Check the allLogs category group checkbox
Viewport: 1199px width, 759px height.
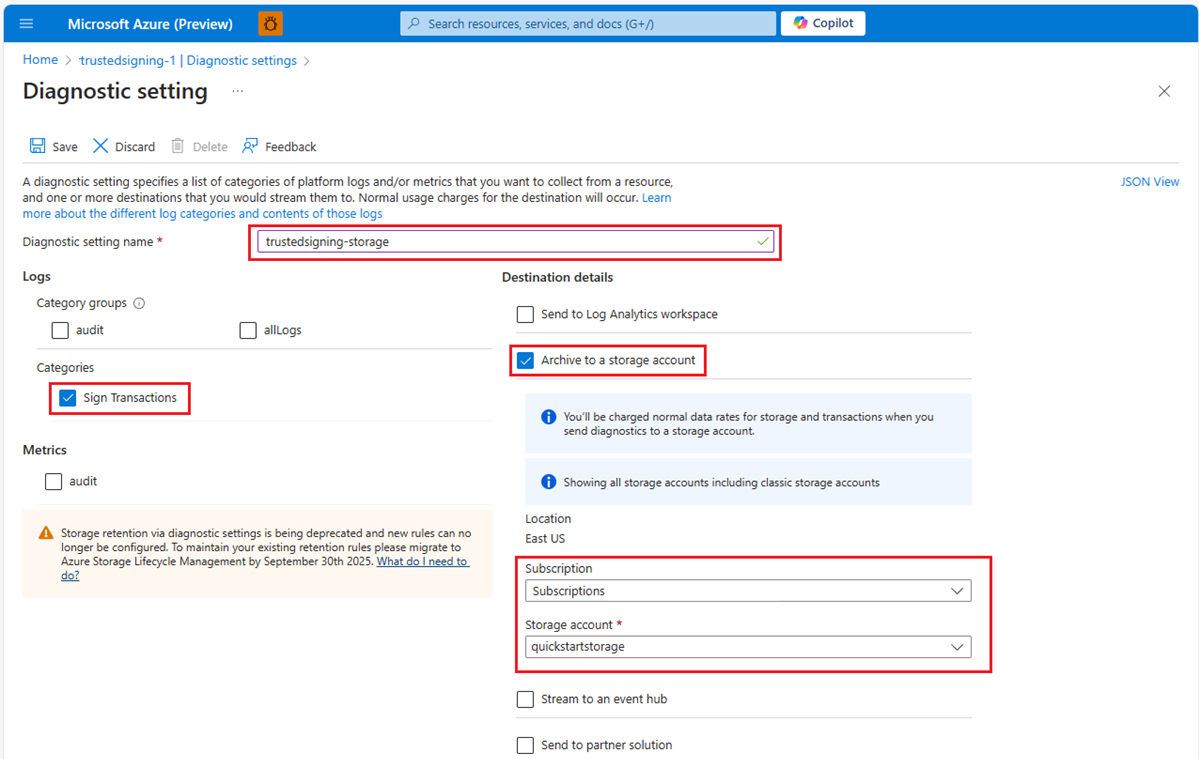click(x=248, y=330)
